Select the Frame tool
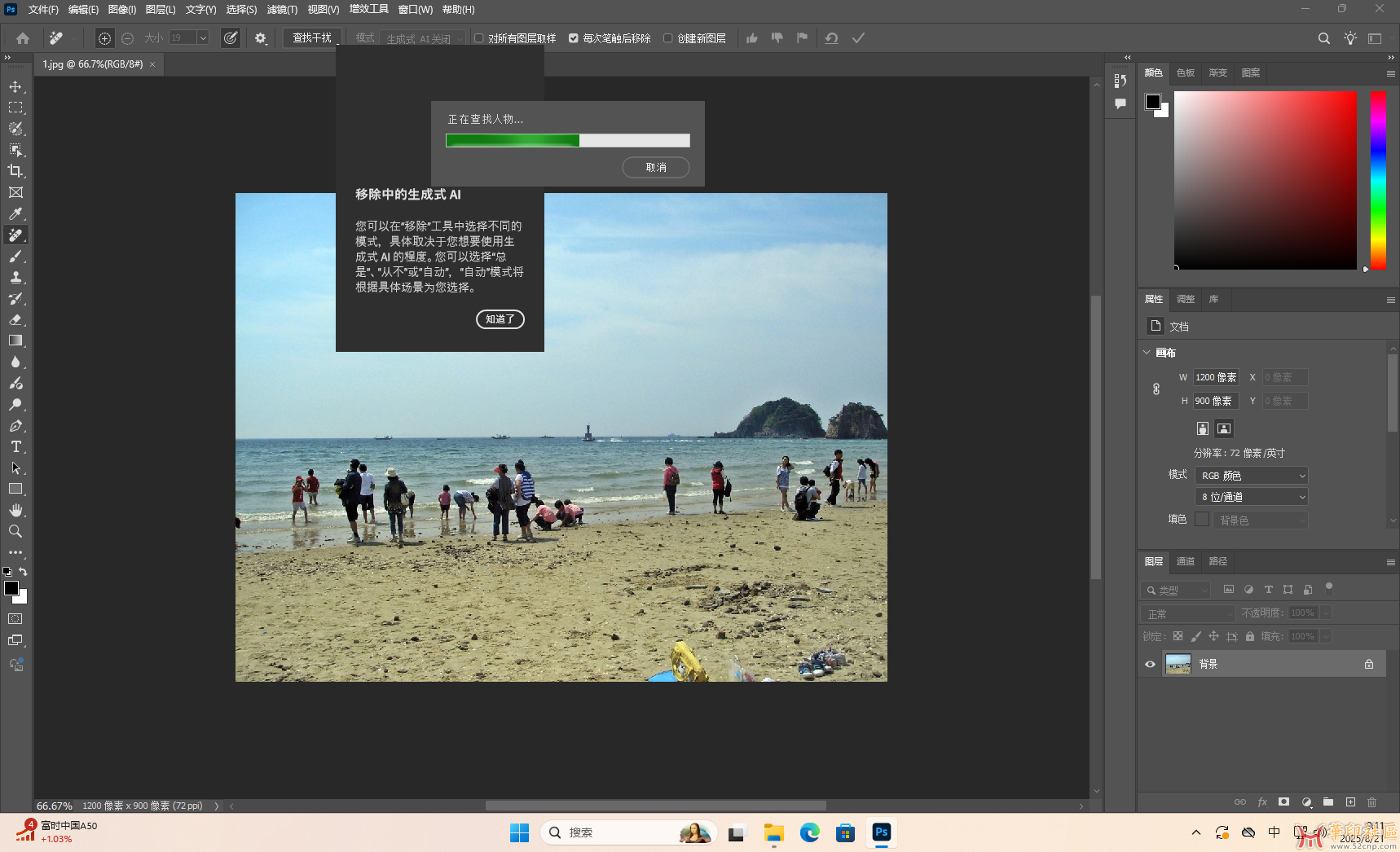Screen dimensions: 1400x852 pyautogui.click(x=15, y=192)
